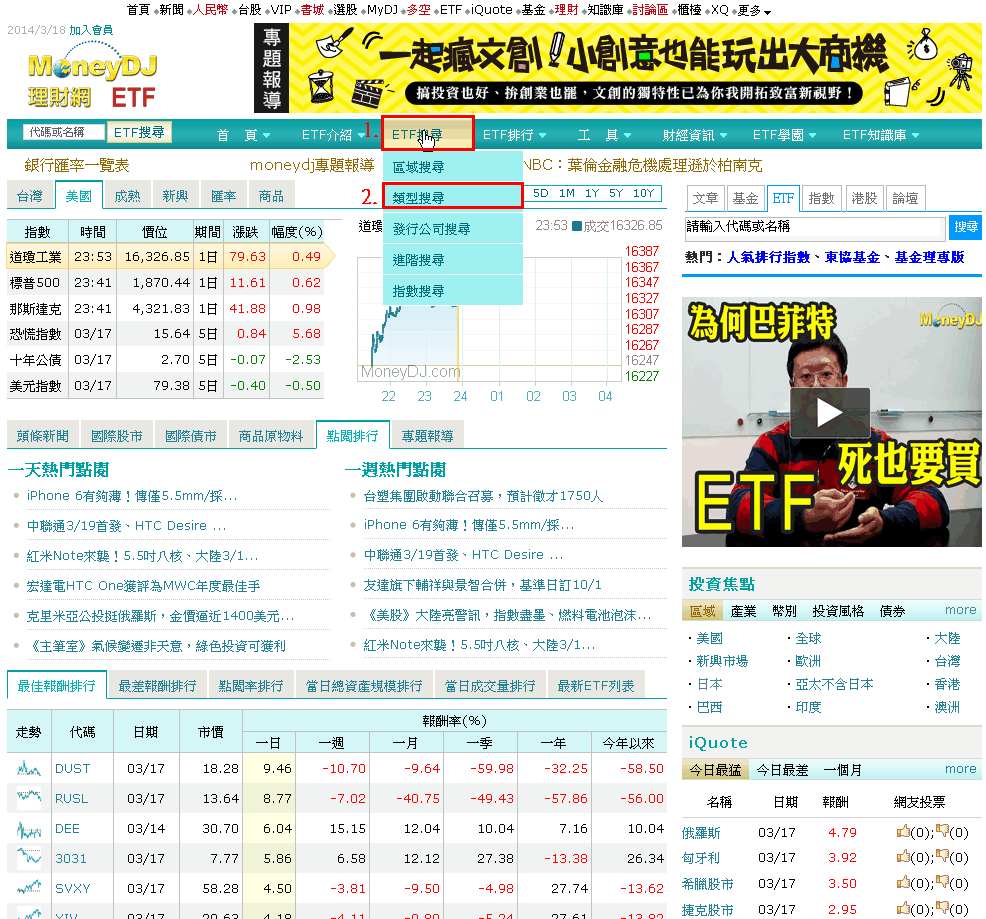
Task: Expand the ETF學園 nav menu
Action: [x=784, y=135]
